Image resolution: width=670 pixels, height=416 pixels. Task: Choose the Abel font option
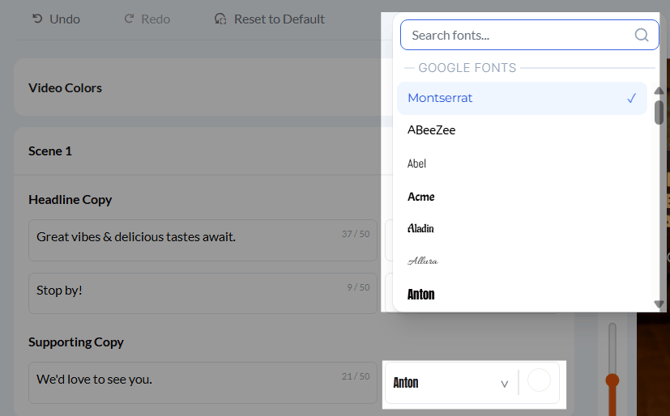(417, 163)
